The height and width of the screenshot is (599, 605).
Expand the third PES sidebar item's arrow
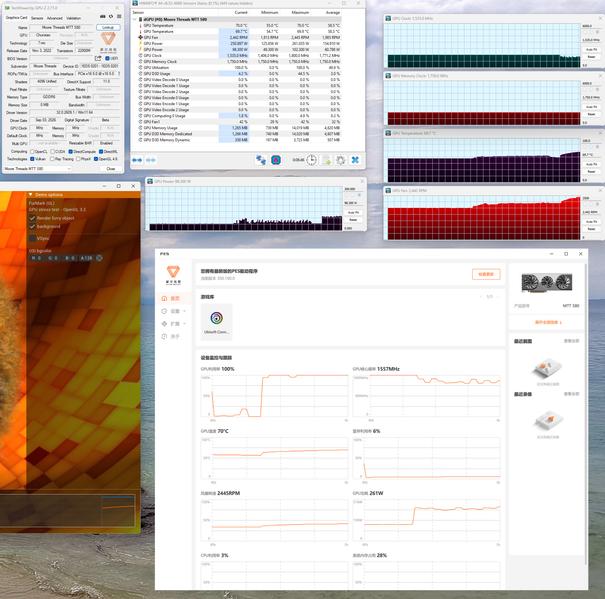[x=185, y=324]
